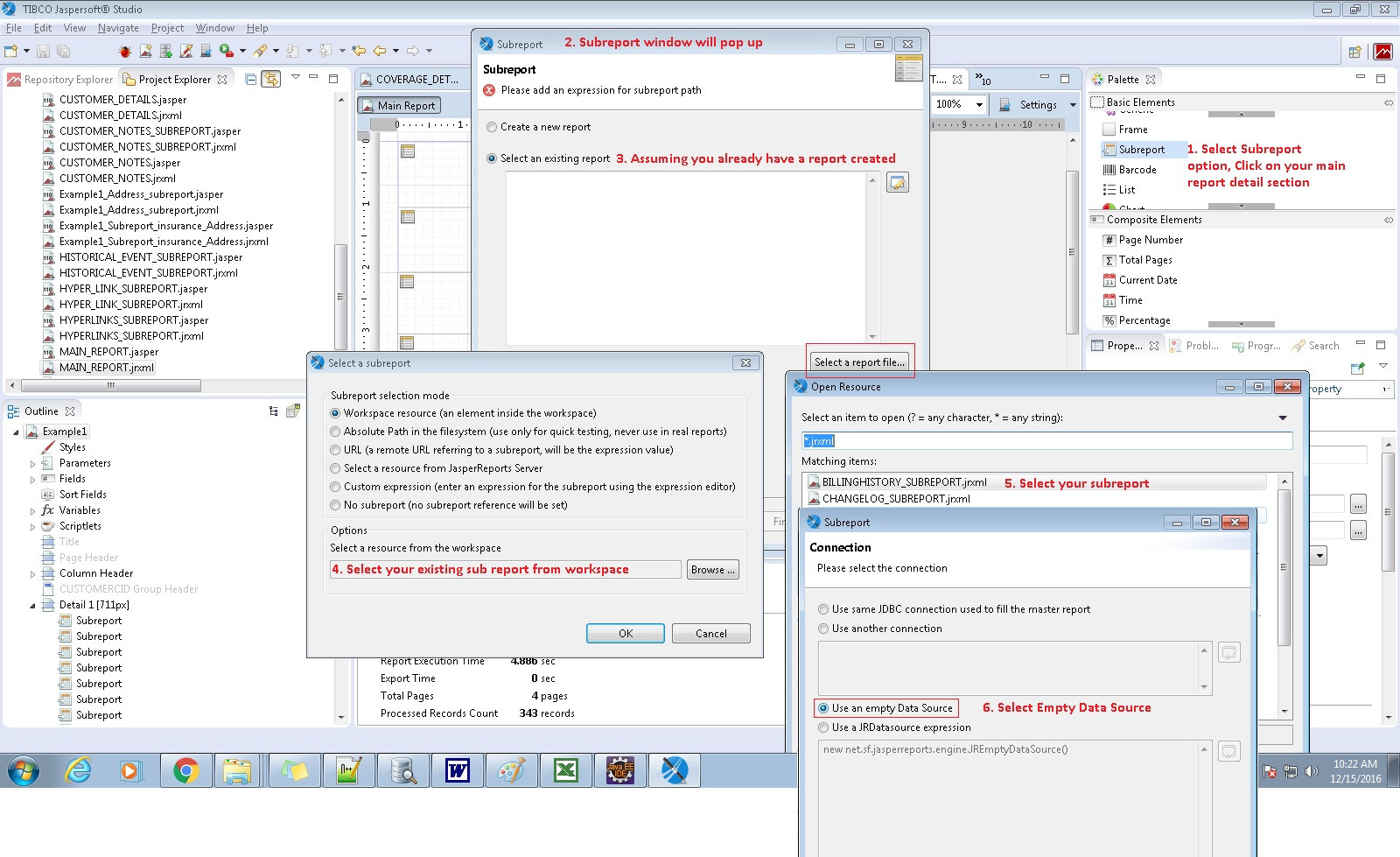Collapse the Detail 1 node
The image size is (1400, 857).
33,606
